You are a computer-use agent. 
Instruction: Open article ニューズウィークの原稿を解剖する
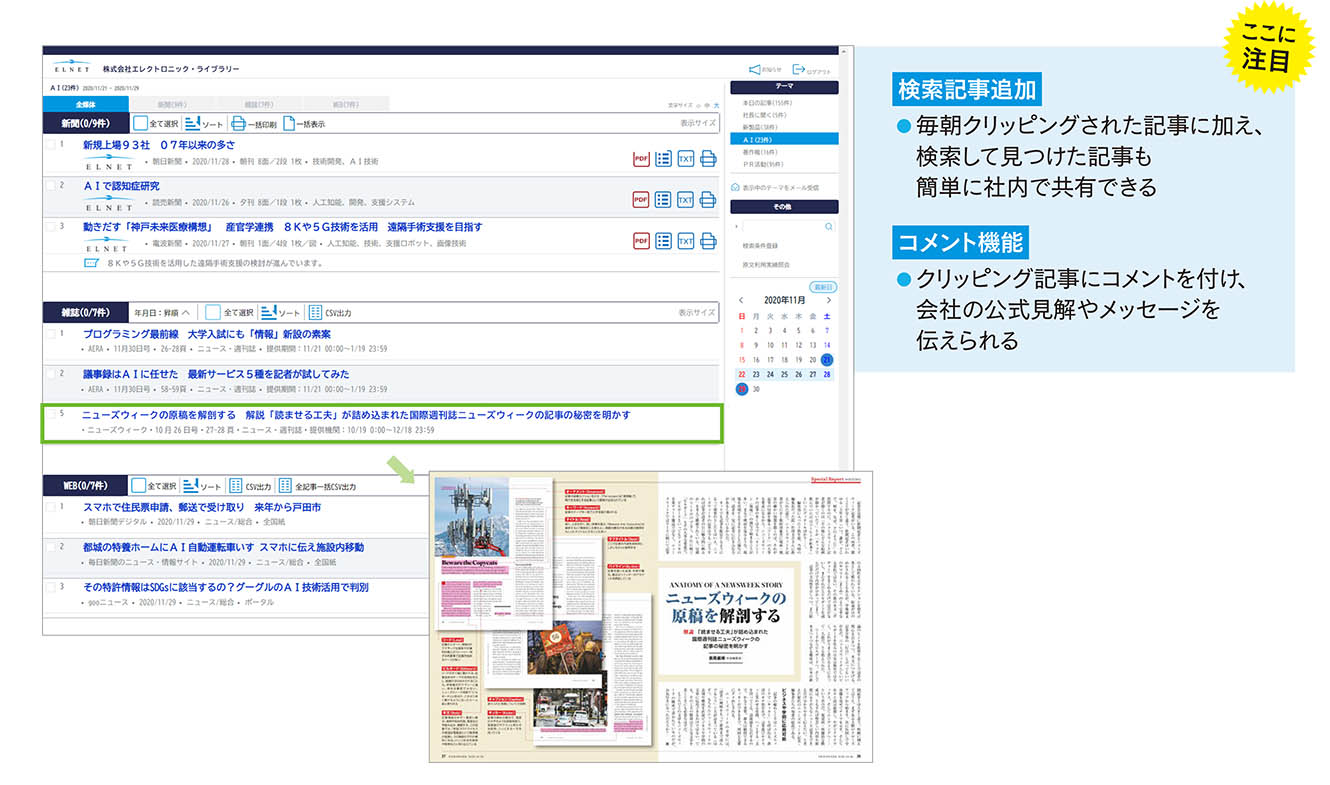pos(356,415)
